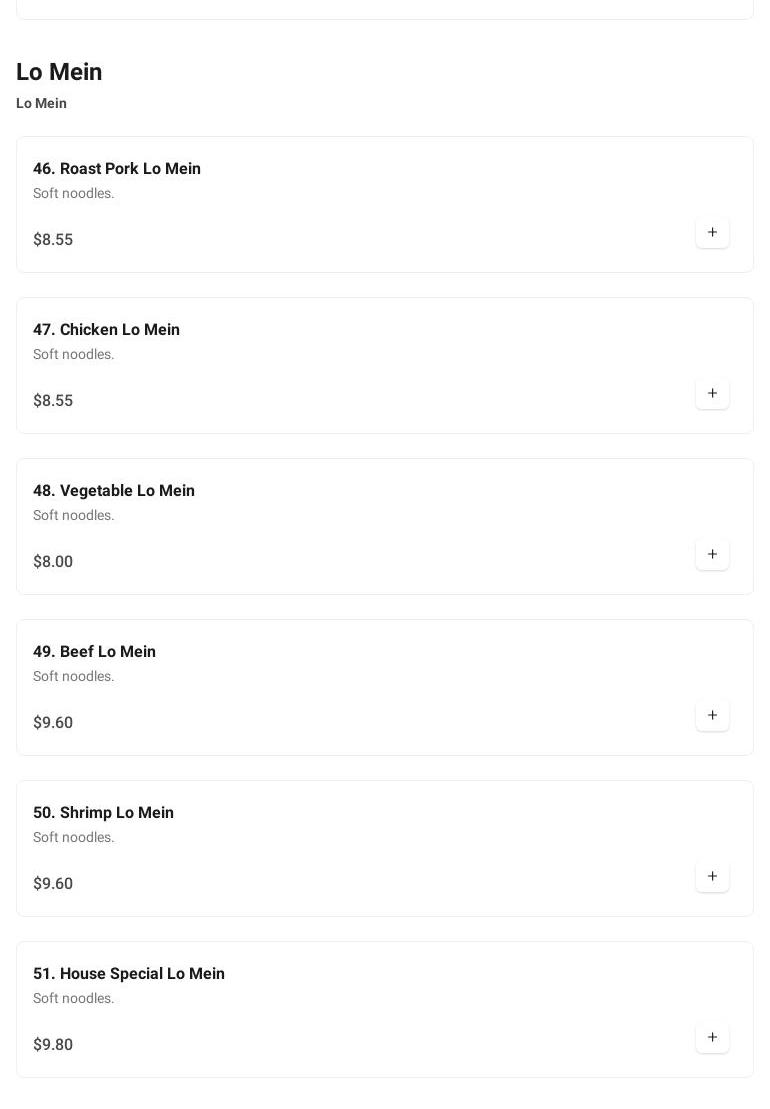Image resolution: width=770 pixels, height=1109 pixels.
Task: Click the Soft noodles description under Chicken Lo Mein
Action: 74,355
